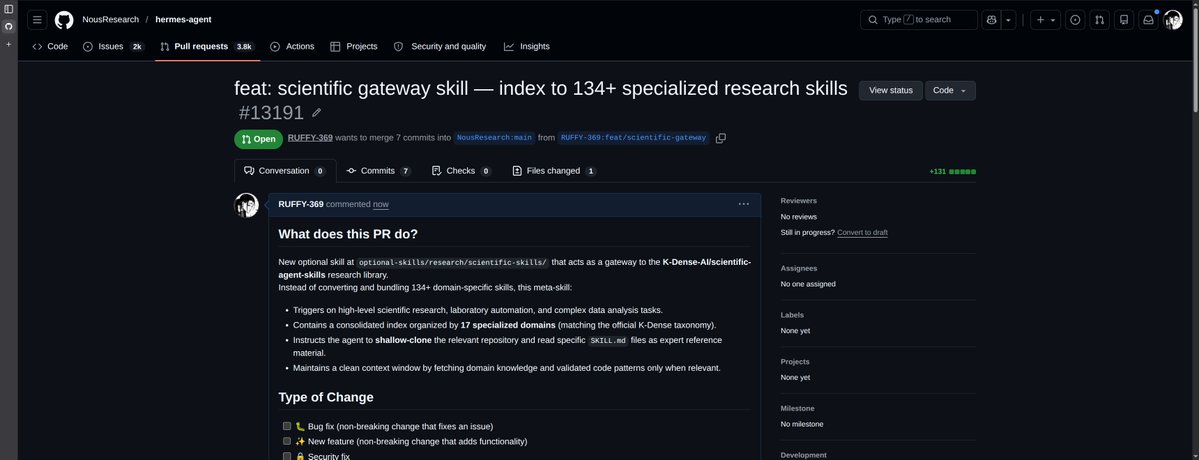Select the GitHub tab icon in left strip

coord(8,26)
